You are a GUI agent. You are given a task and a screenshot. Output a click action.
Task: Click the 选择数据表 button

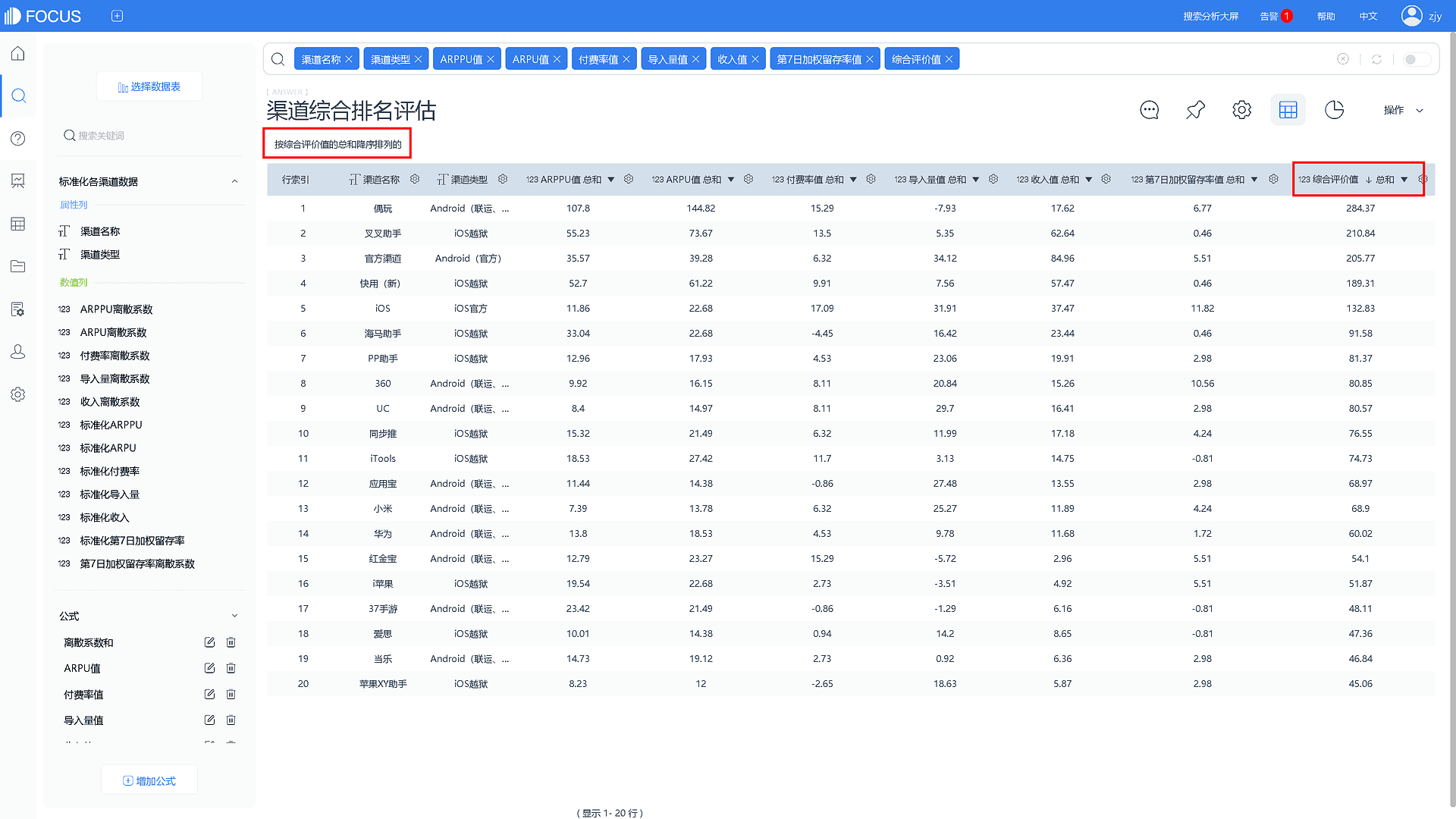coord(149,86)
